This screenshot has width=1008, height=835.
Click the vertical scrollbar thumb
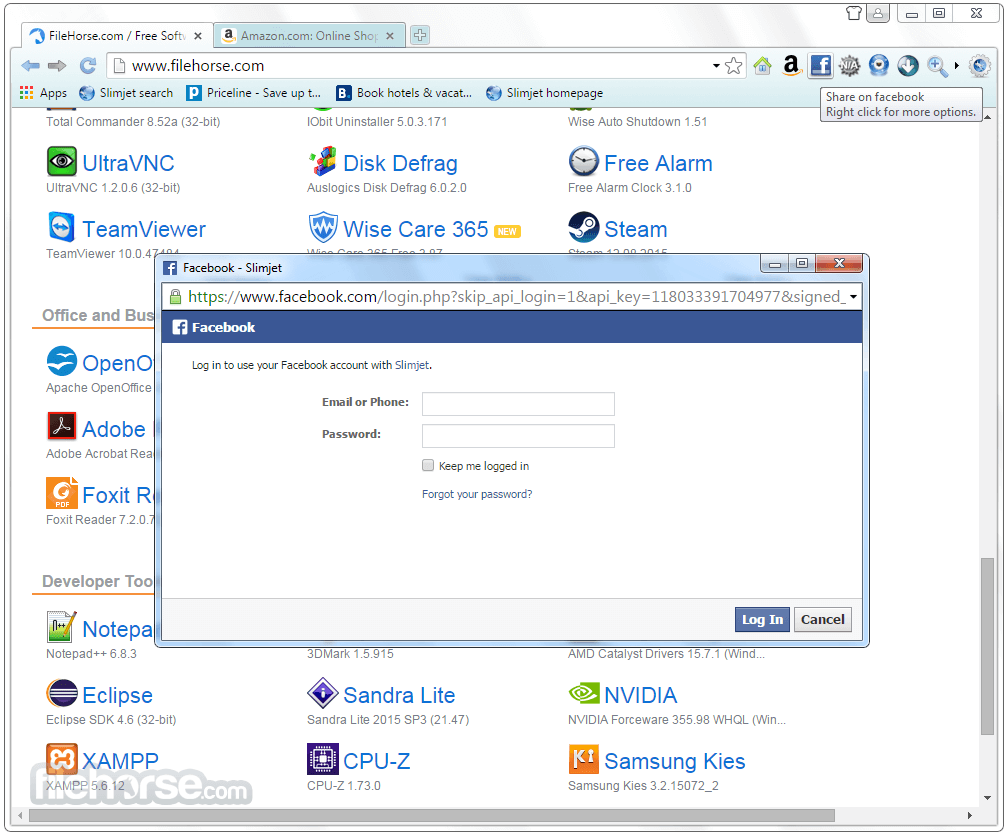coord(987,646)
